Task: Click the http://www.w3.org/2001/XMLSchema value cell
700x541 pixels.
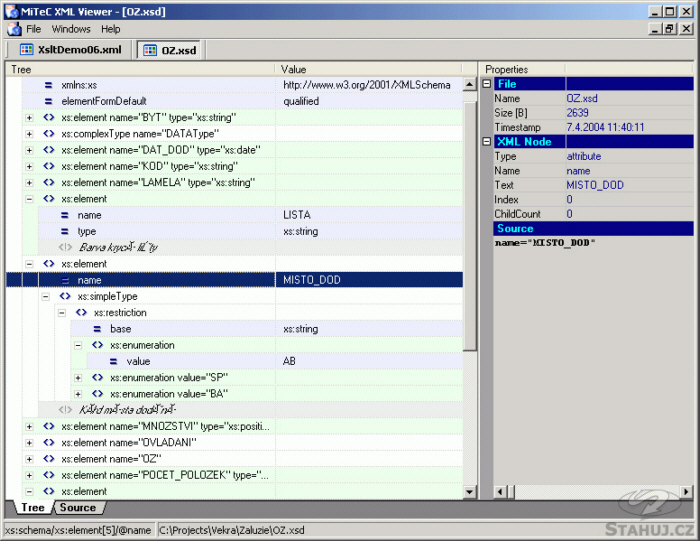Action: (369, 85)
